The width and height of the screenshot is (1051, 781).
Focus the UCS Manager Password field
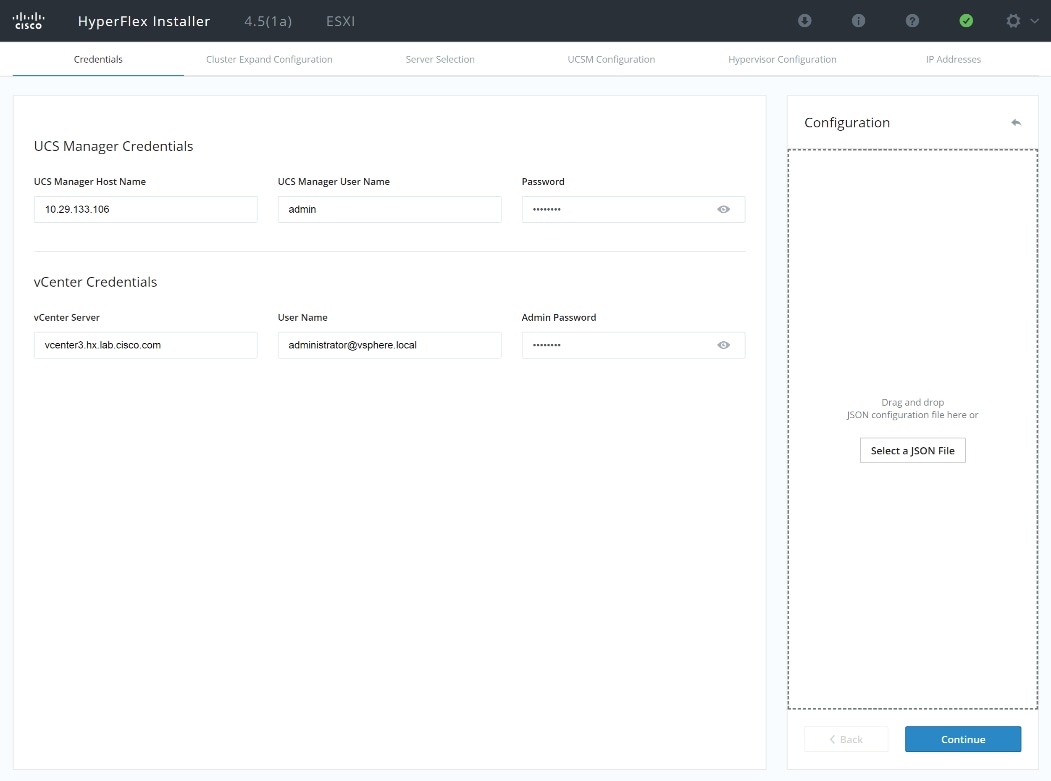(633, 209)
